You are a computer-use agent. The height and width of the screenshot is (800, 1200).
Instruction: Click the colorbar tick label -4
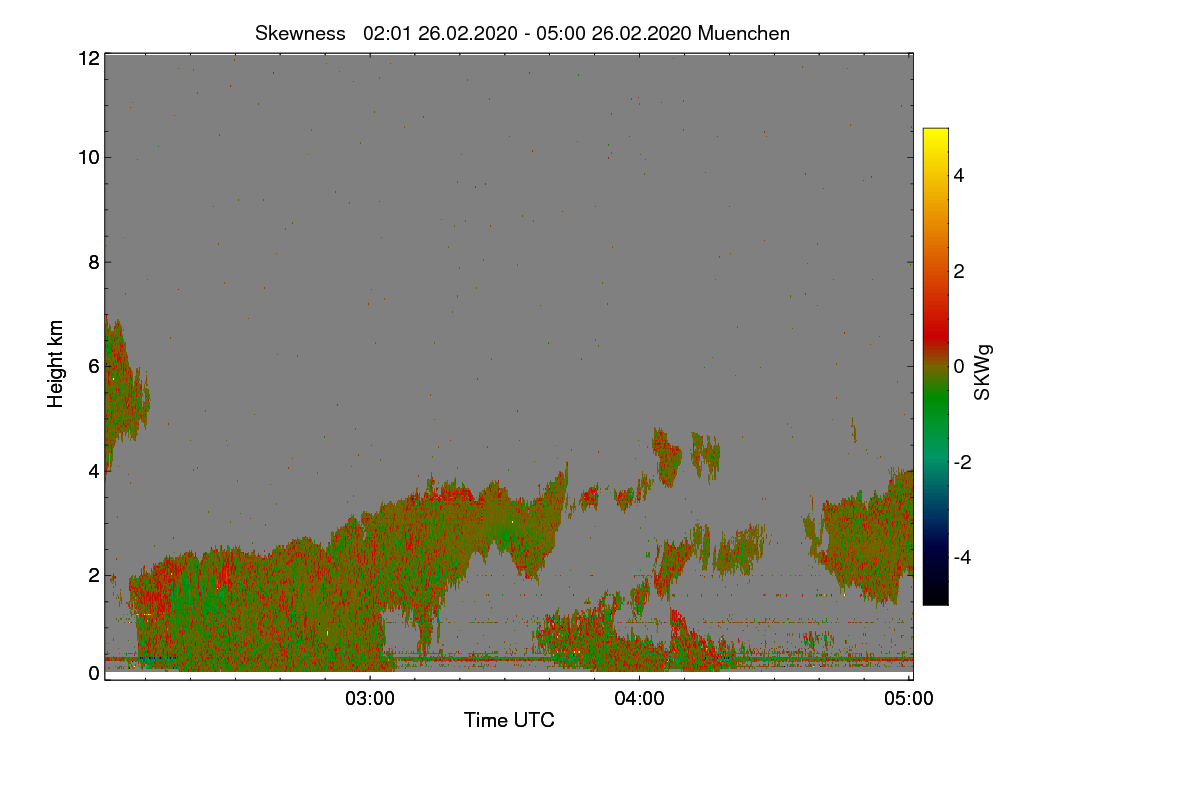click(962, 557)
